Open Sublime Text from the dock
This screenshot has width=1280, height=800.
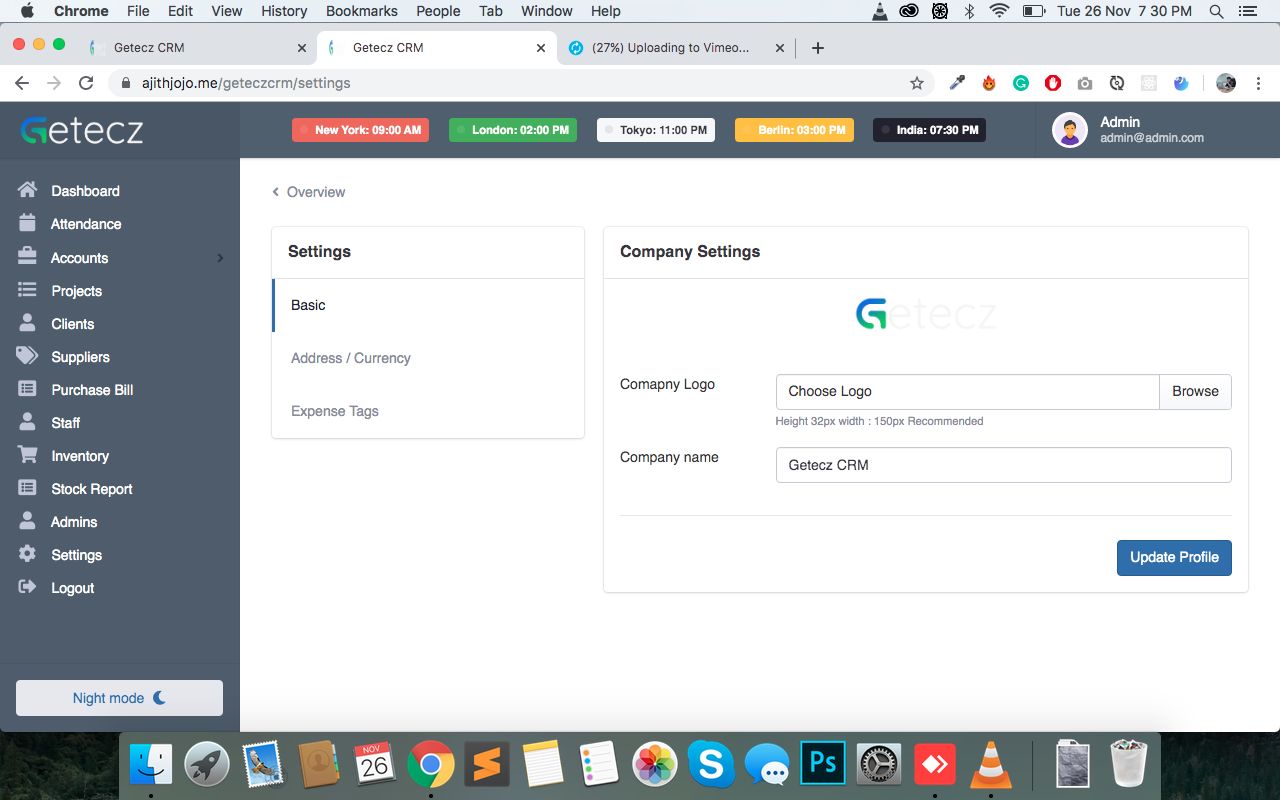[486, 765]
